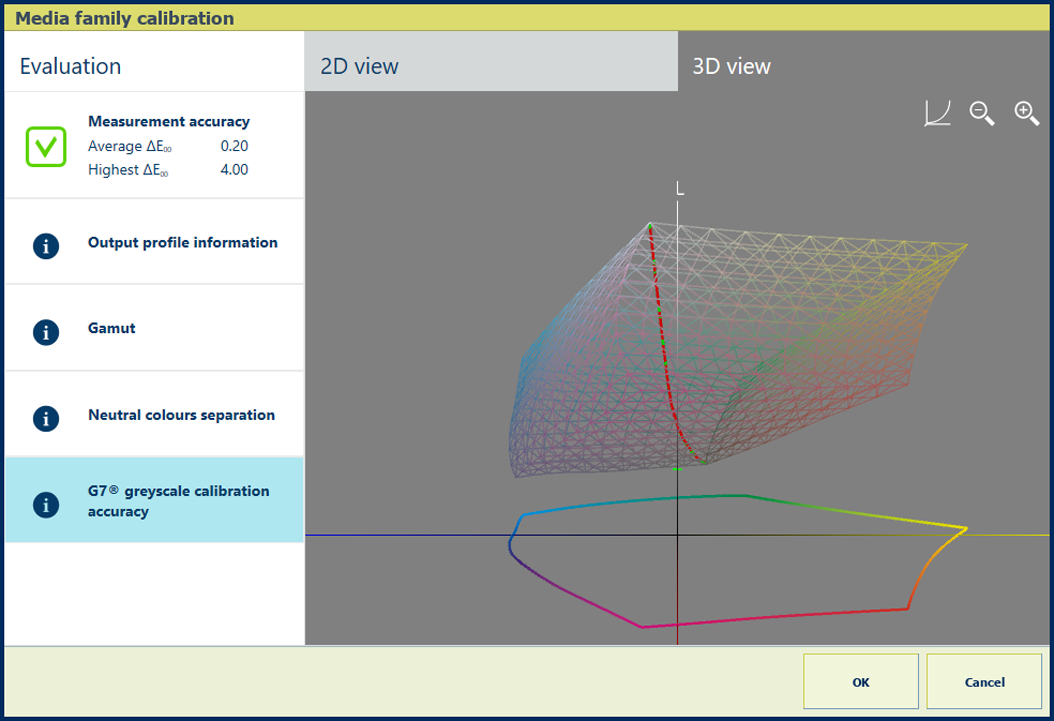The image size is (1054, 721).
Task: Expand the Output profile information section
Action: [183, 243]
